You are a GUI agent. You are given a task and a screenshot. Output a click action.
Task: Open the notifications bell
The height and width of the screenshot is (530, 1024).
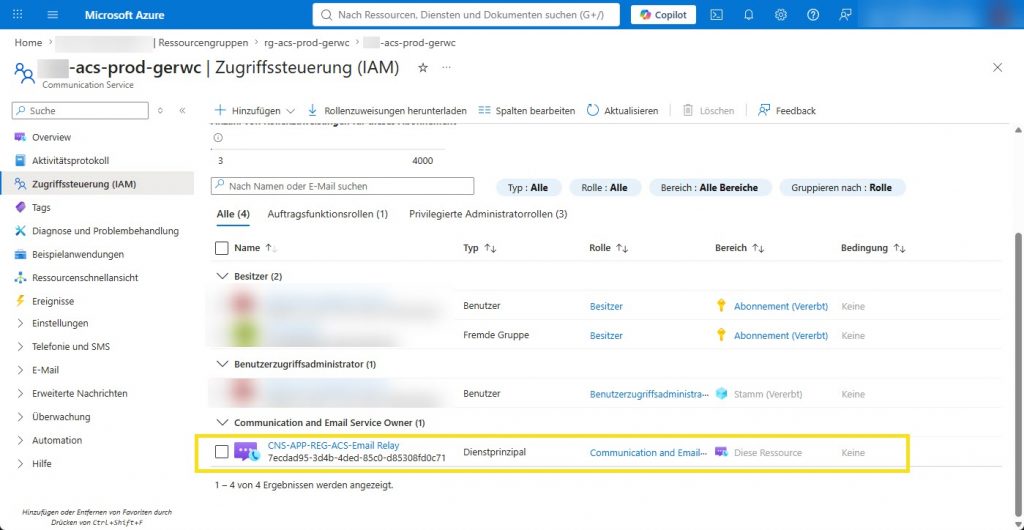(748, 14)
